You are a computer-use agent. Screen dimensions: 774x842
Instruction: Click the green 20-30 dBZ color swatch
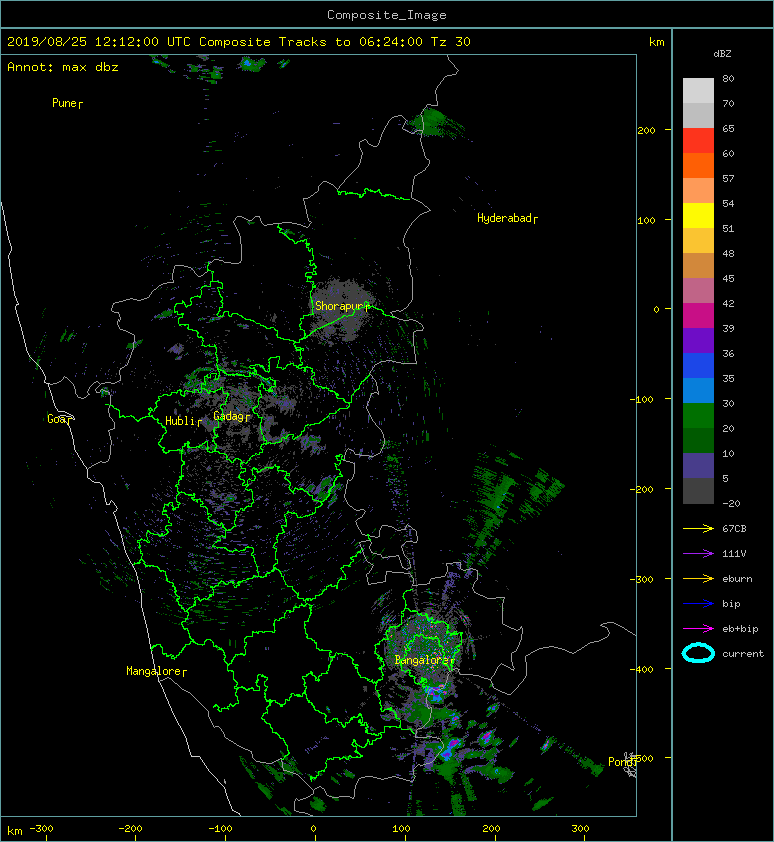tap(698, 415)
